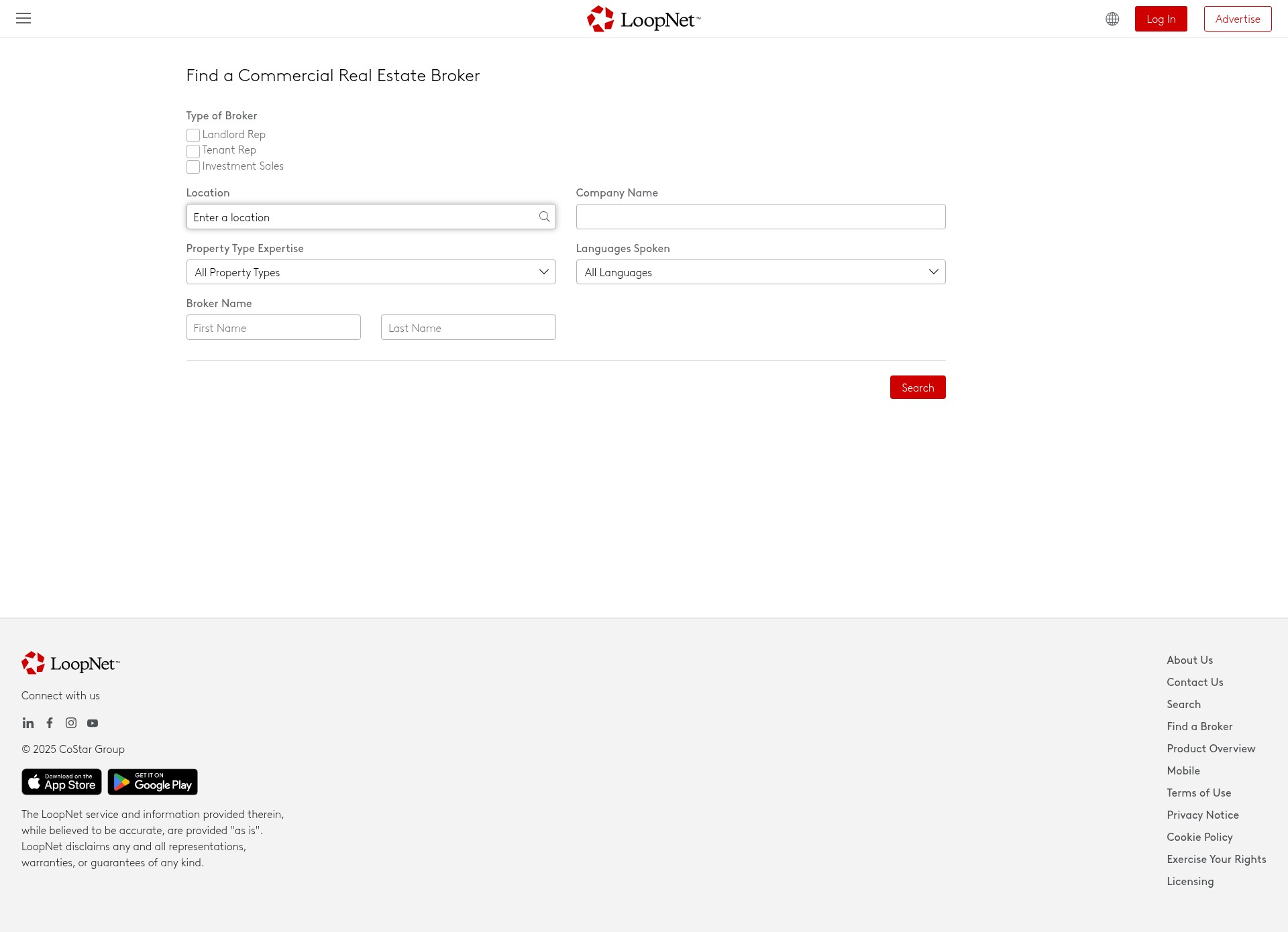The height and width of the screenshot is (932, 1288).
Task: Open the footer Search link
Action: click(x=1183, y=705)
